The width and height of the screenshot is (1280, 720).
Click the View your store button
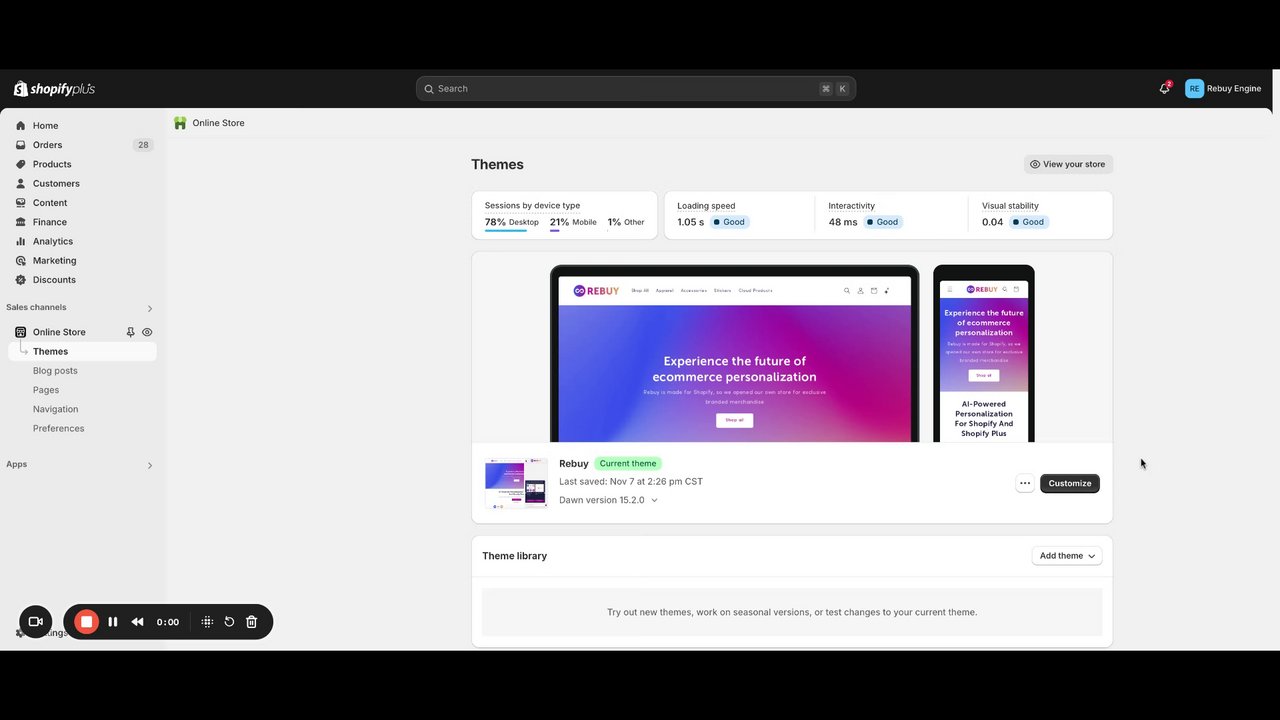click(1068, 164)
